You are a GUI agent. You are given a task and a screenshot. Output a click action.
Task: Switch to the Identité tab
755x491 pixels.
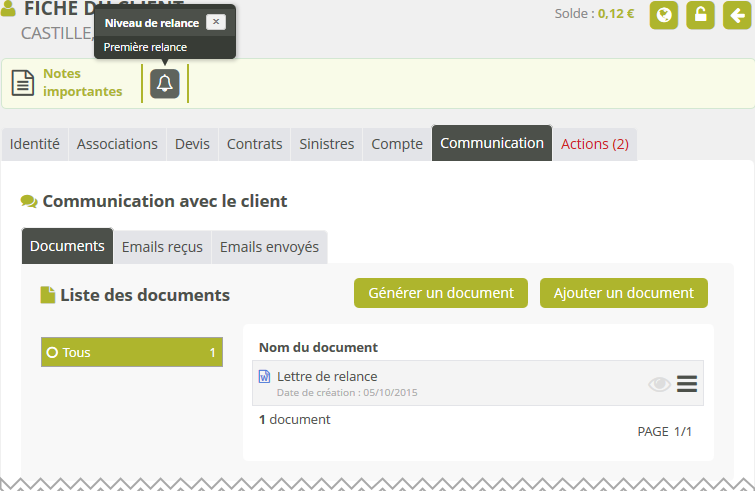pos(35,144)
